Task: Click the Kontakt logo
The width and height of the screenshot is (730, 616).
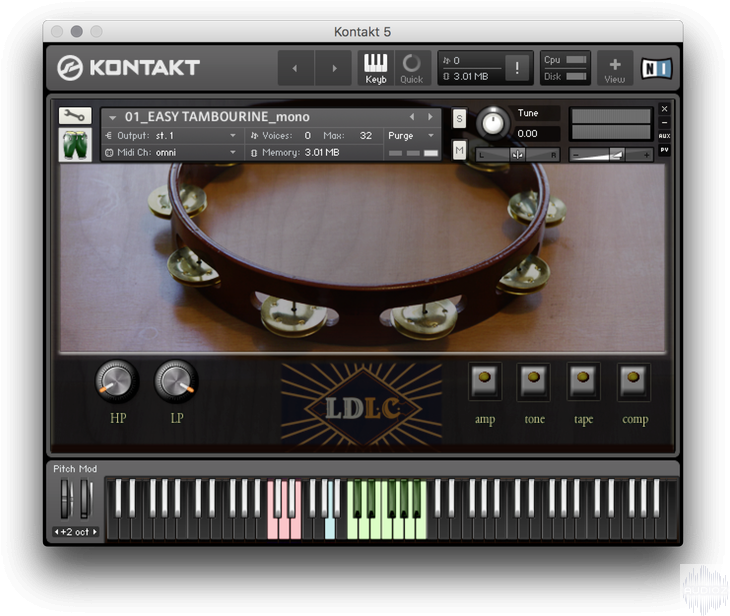Action: pos(128,68)
